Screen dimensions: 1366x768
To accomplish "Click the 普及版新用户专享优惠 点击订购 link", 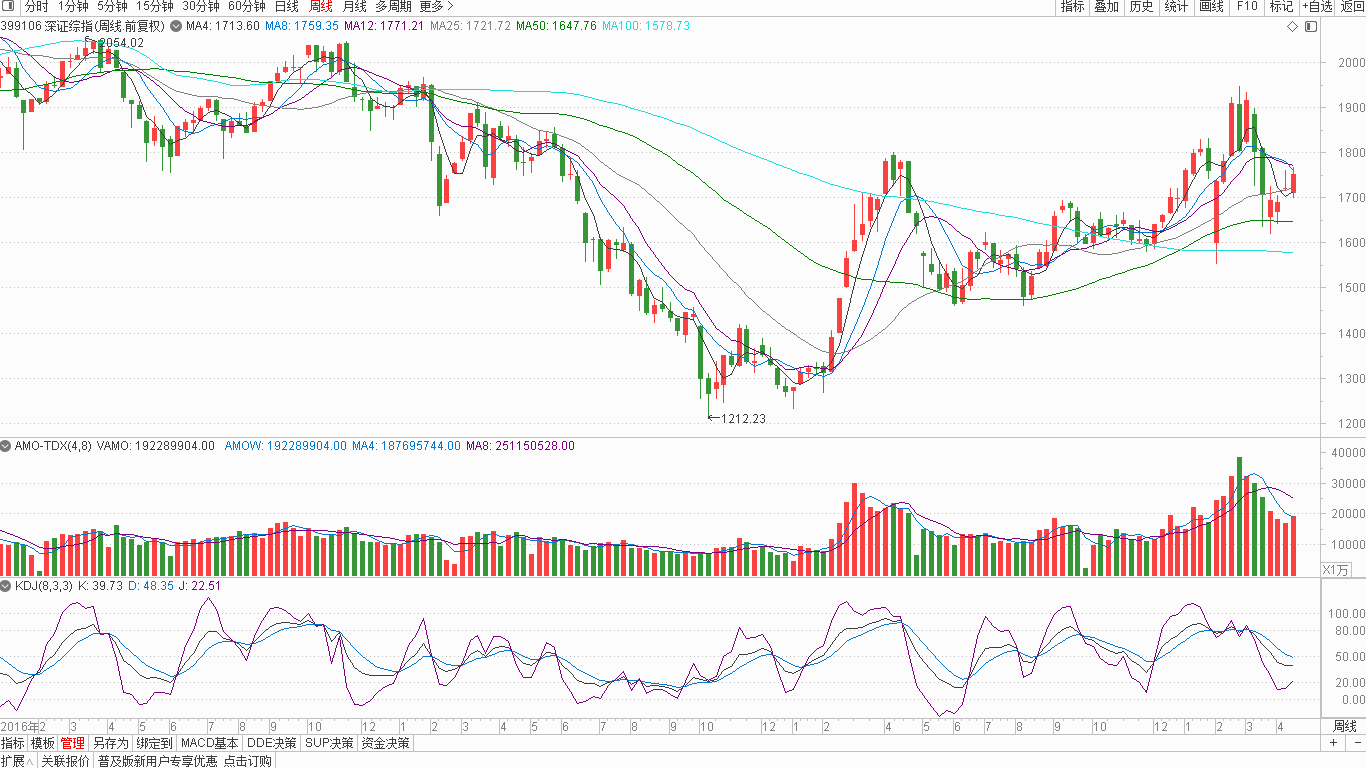I will 184,761.
